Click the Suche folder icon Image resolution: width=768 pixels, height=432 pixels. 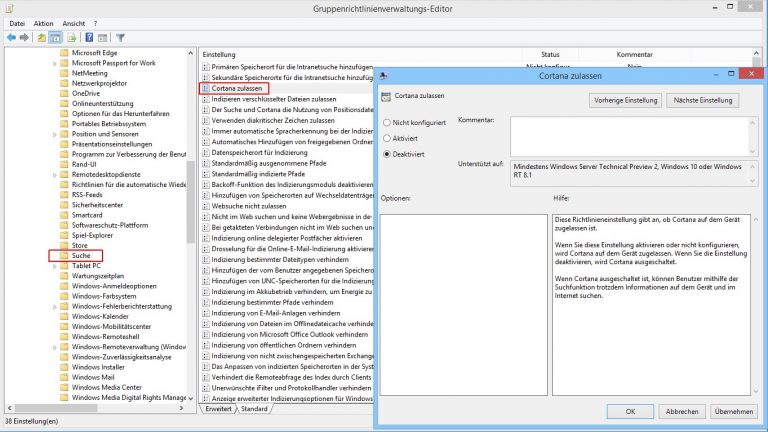click(x=64, y=256)
